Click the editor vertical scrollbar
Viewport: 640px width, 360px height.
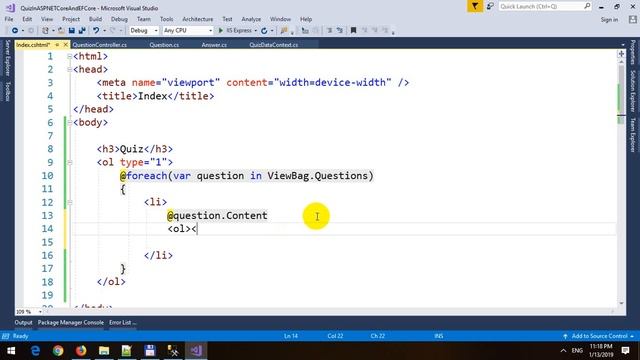621,182
